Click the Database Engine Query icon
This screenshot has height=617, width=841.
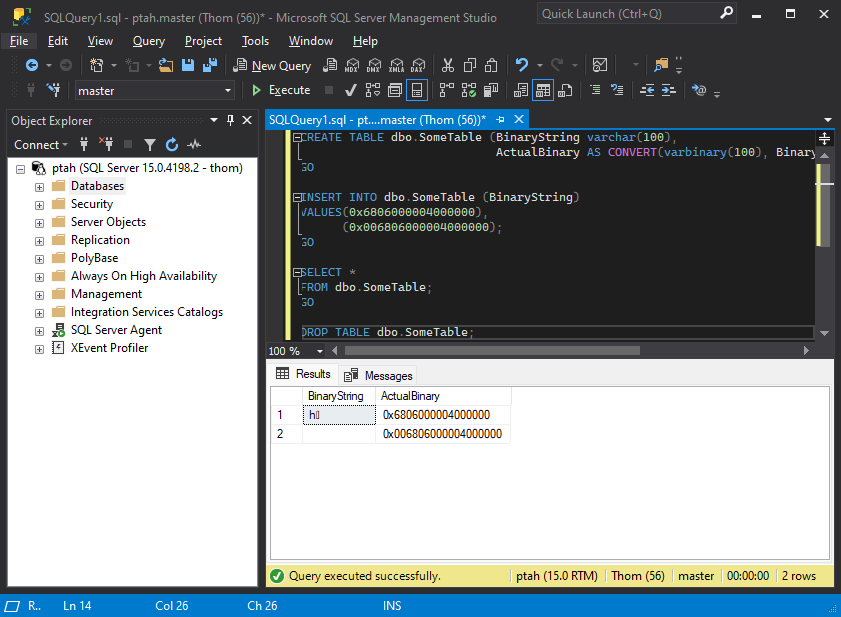(x=330, y=65)
